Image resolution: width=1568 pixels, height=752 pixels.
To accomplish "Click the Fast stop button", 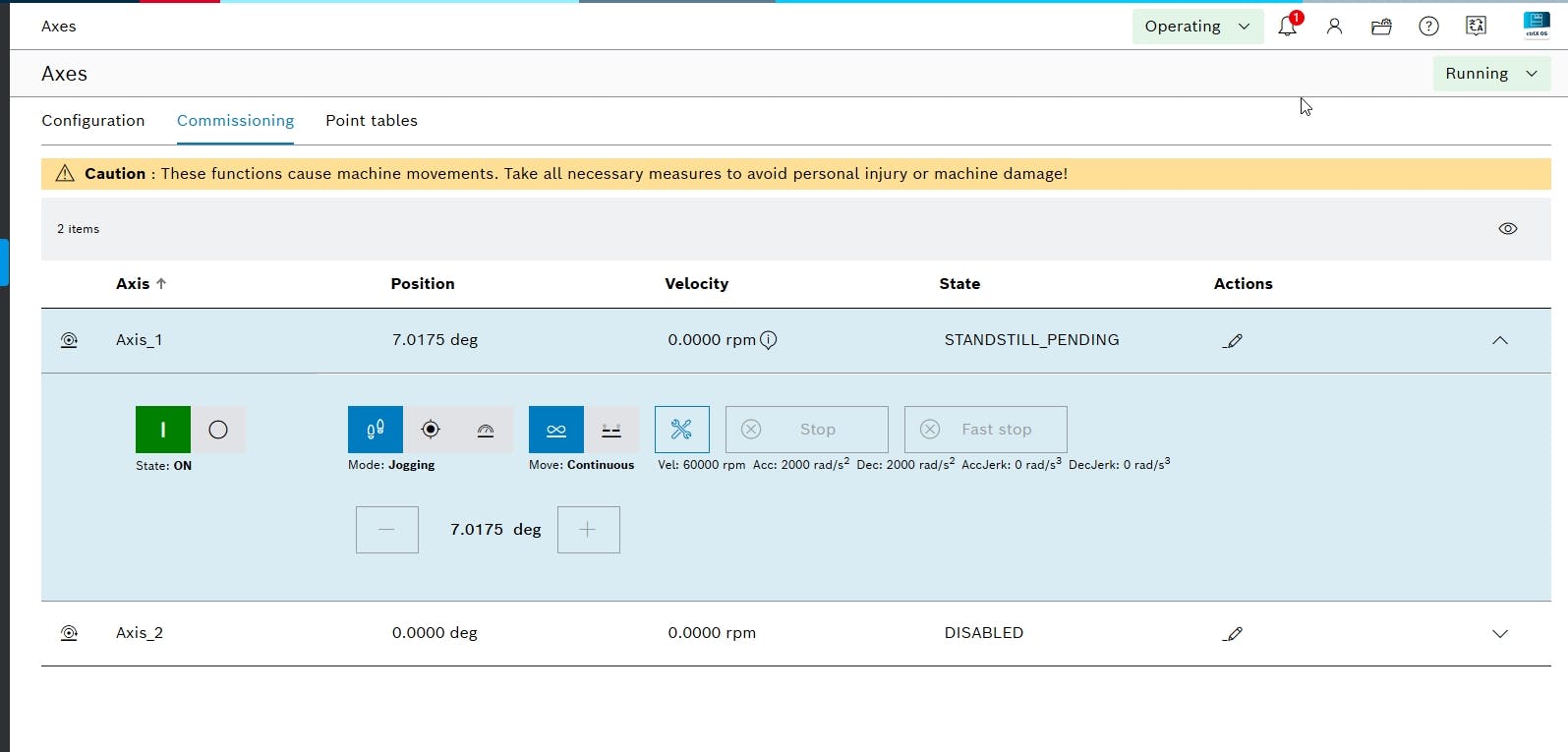I will click(985, 430).
